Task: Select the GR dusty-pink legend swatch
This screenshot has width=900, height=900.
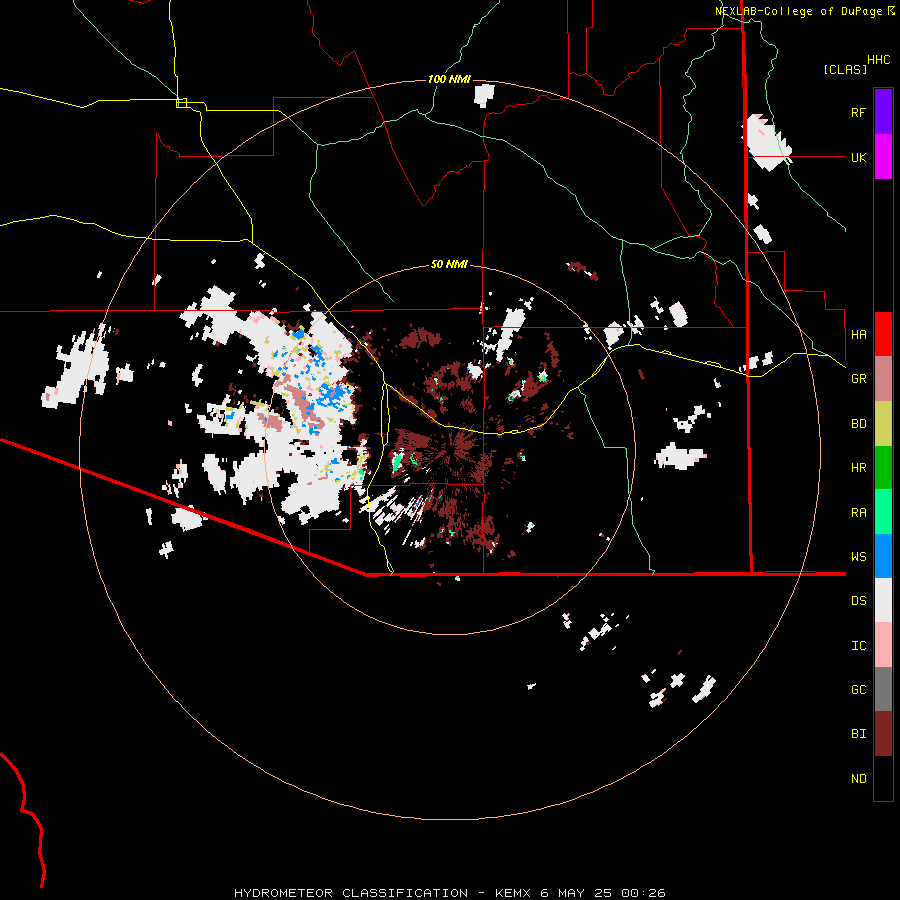Action: tap(883, 379)
